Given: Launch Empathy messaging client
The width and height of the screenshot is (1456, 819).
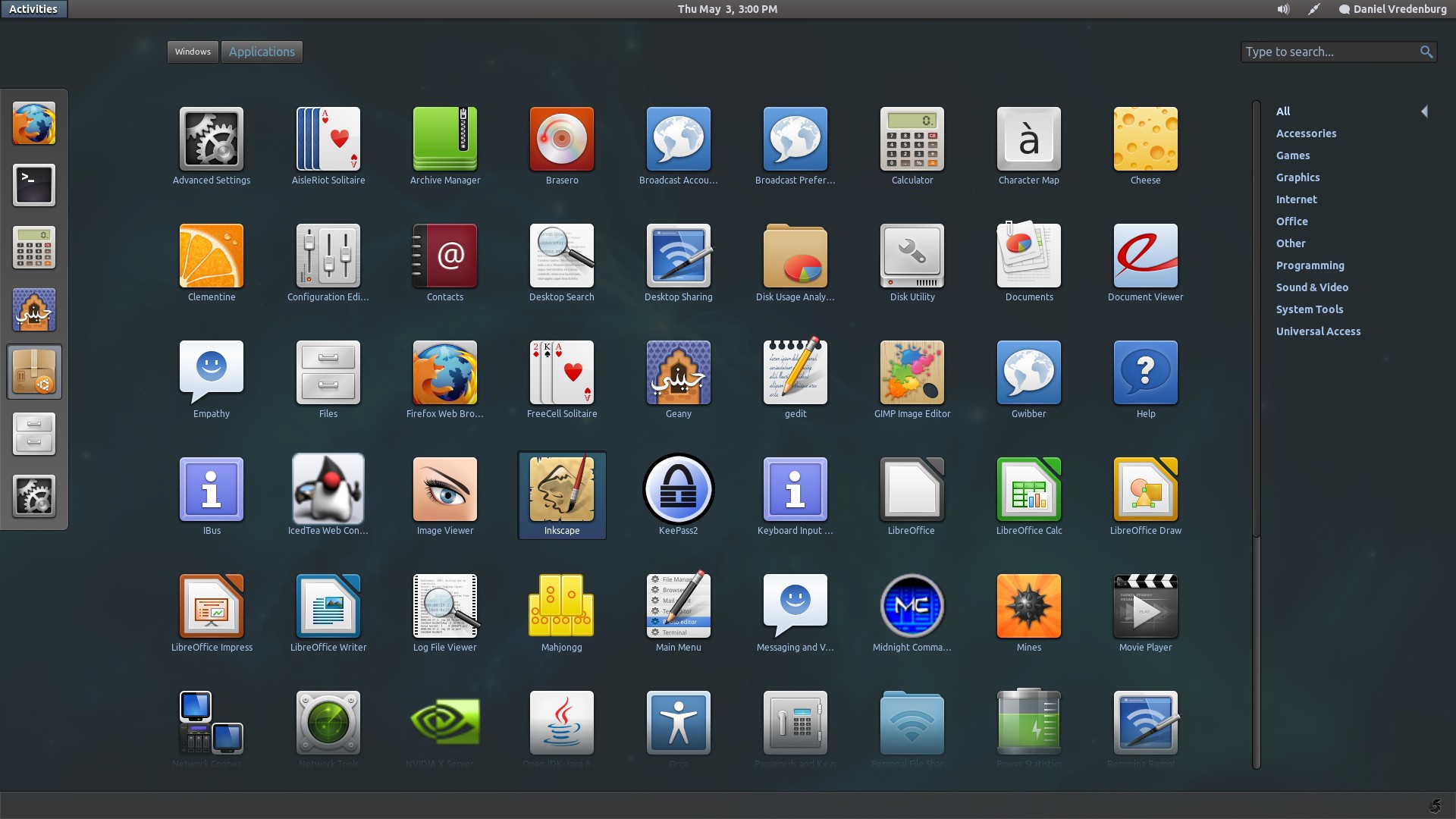Looking at the screenshot, I should (x=211, y=378).
